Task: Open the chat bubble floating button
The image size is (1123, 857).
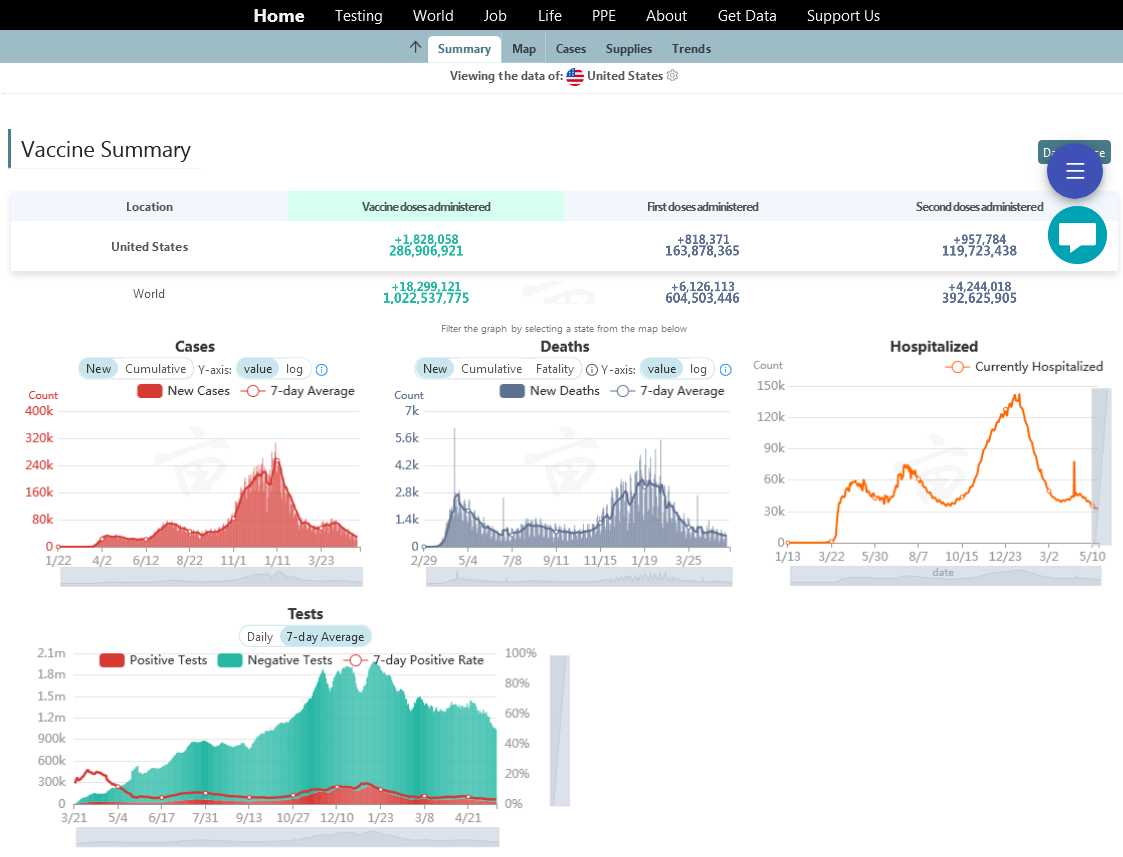Action: pos(1077,236)
